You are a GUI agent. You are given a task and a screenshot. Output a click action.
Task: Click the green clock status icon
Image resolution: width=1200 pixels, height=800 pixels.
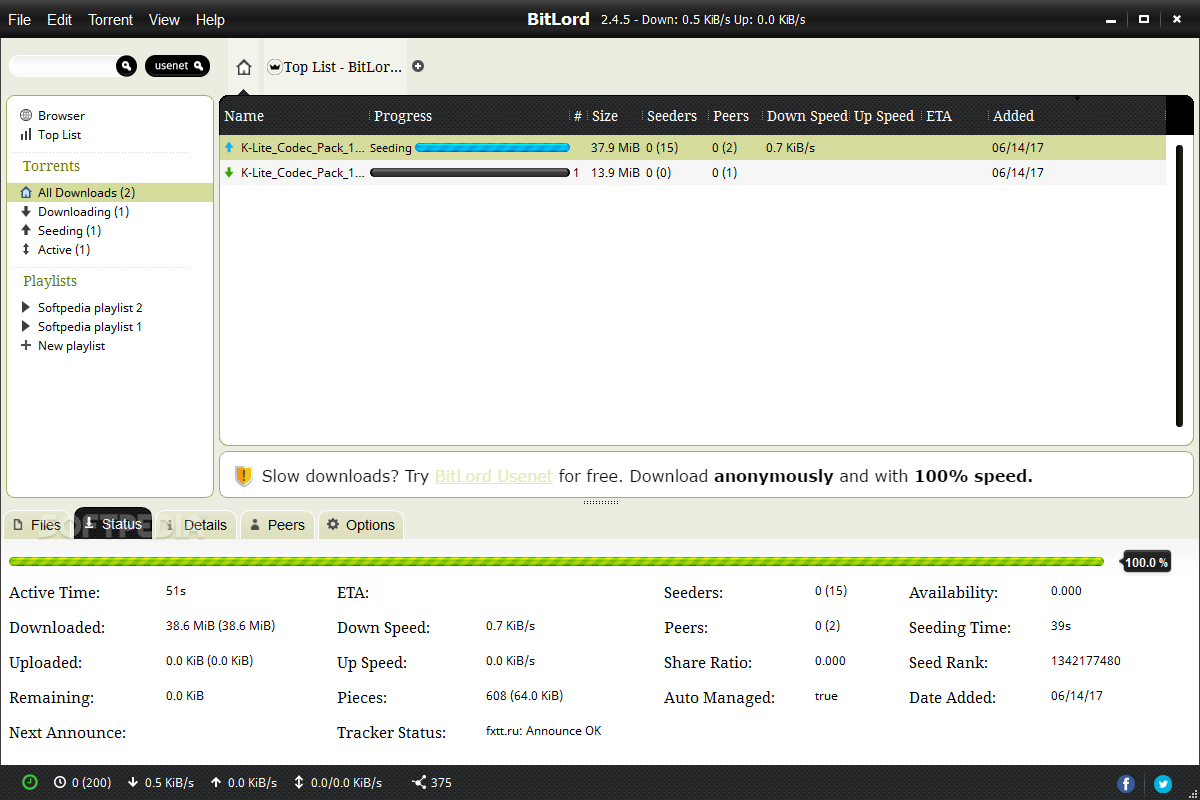(30, 782)
